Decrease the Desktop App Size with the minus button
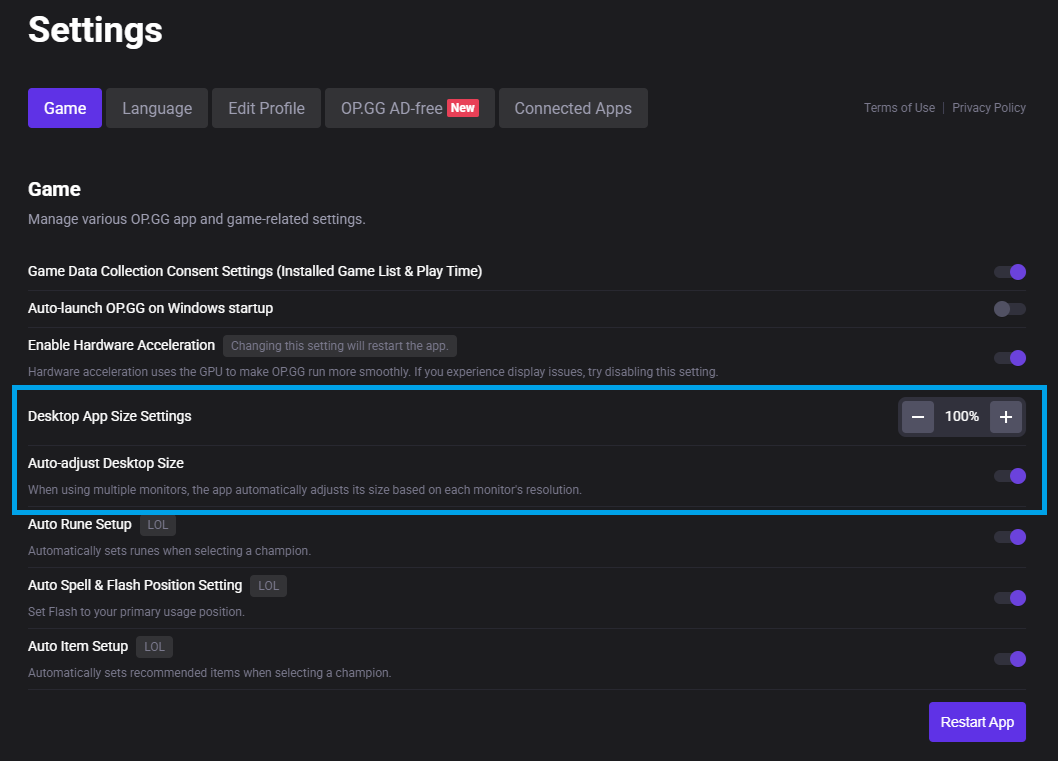This screenshot has height=761, width=1058. pos(918,417)
